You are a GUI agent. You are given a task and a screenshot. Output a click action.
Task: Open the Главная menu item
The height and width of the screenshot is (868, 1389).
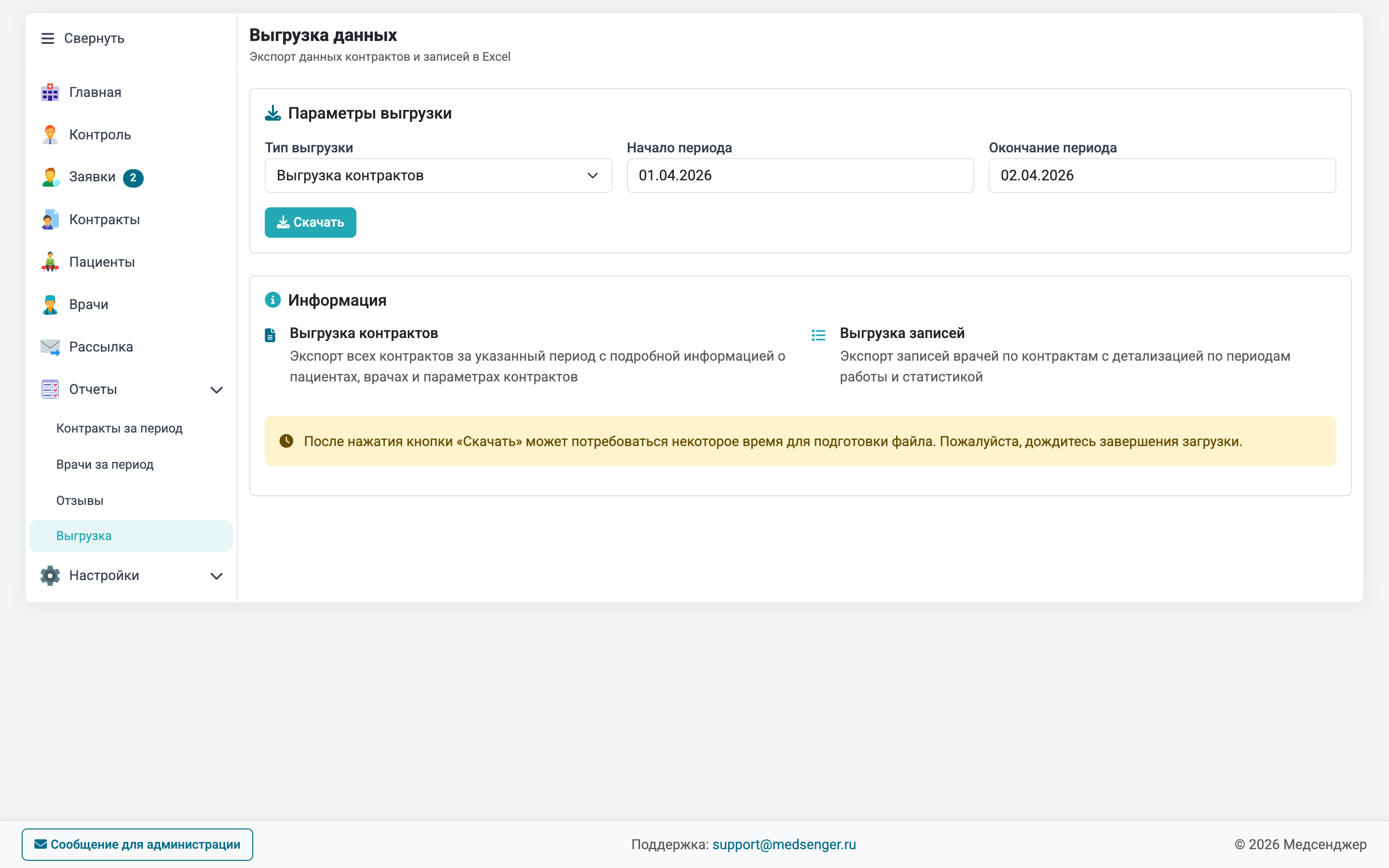[x=131, y=93]
